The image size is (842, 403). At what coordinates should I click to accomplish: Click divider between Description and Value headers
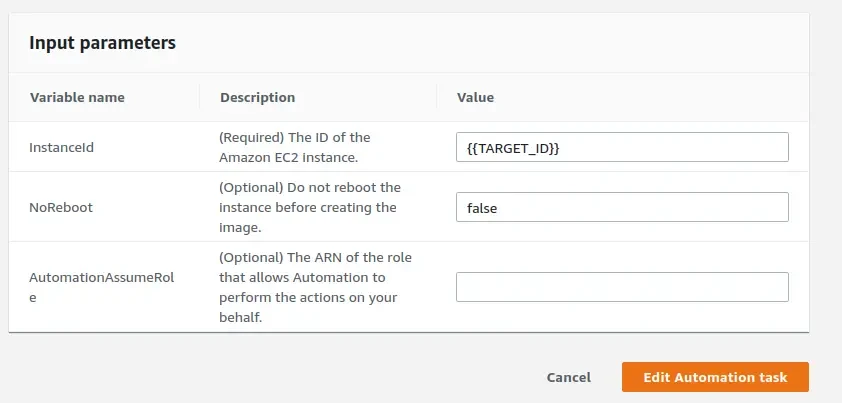tap(437, 97)
